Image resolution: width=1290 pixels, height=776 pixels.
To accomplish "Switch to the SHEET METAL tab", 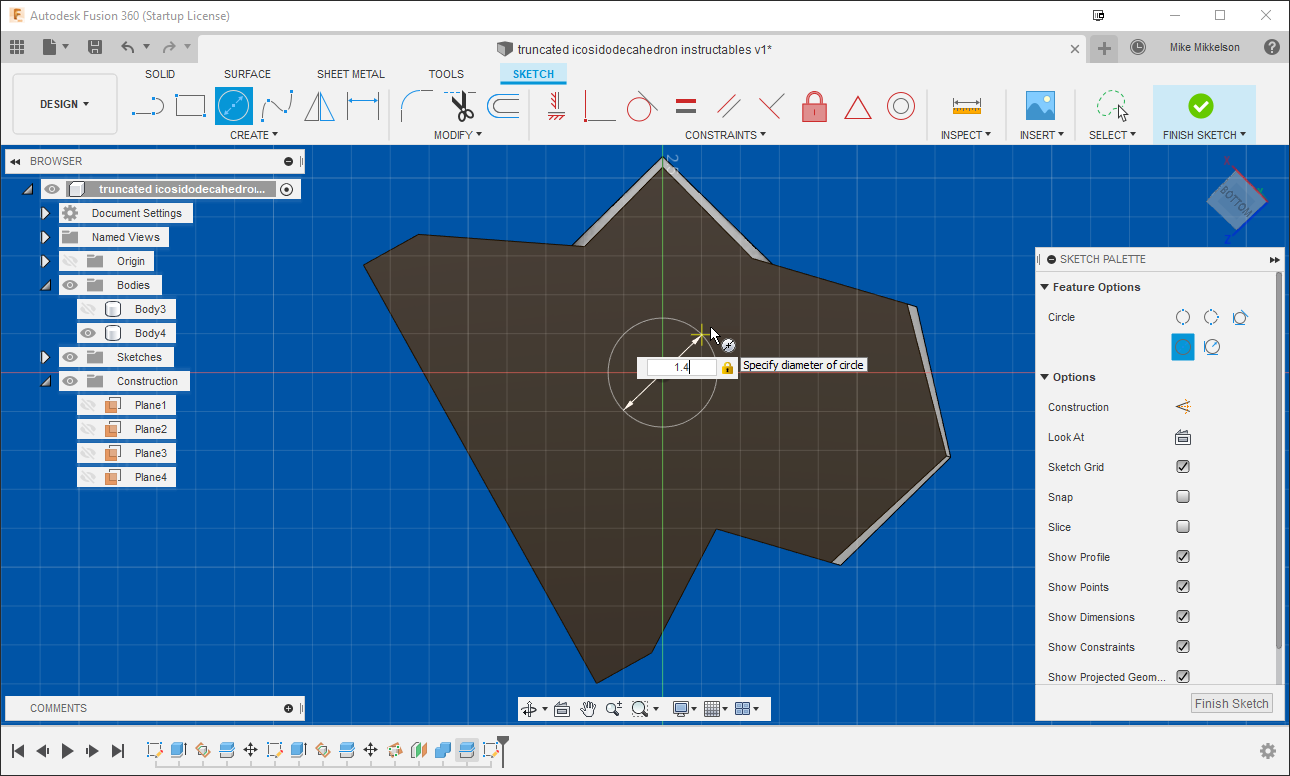I will 351,73.
